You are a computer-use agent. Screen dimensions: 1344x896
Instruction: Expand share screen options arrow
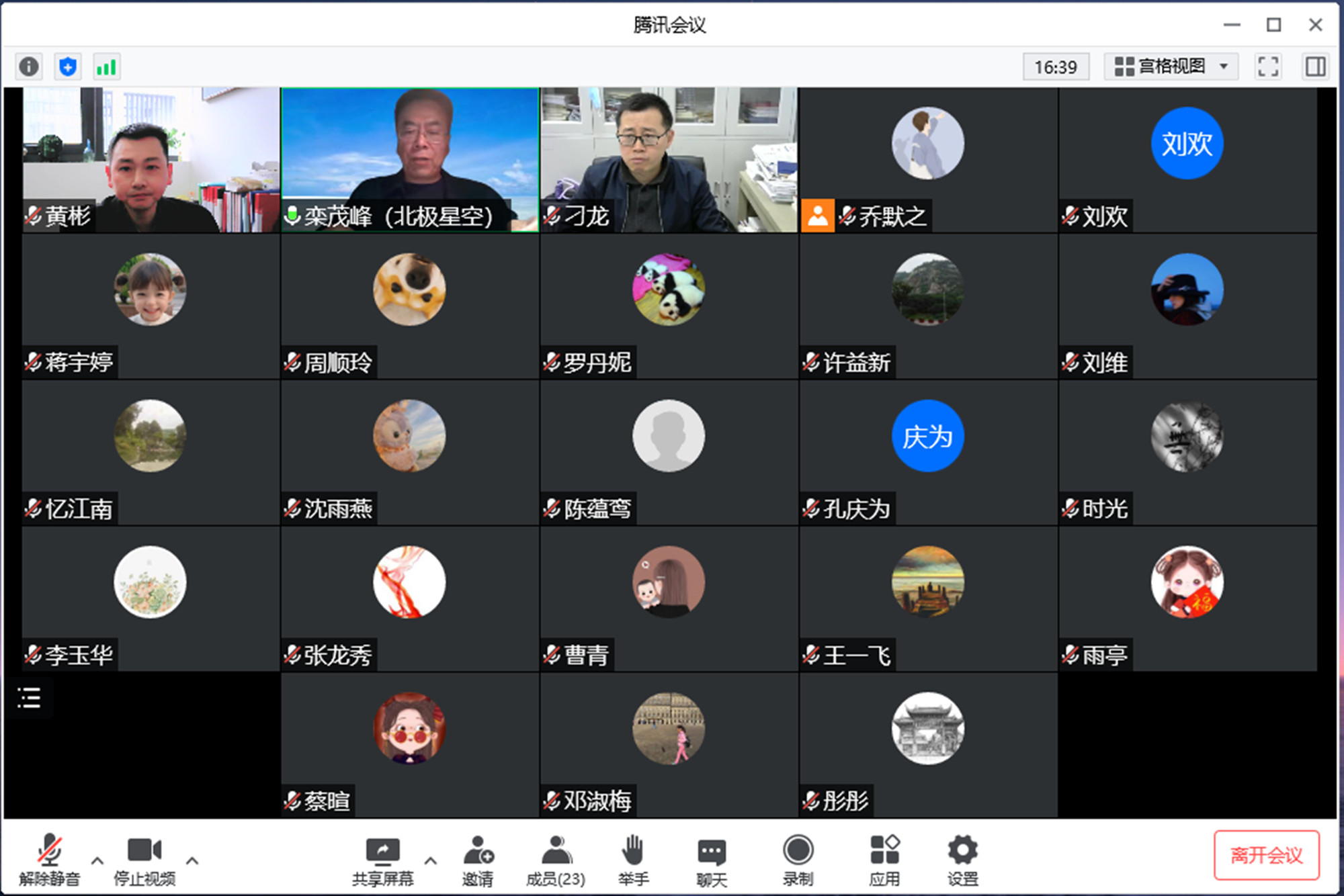[431, 860]
